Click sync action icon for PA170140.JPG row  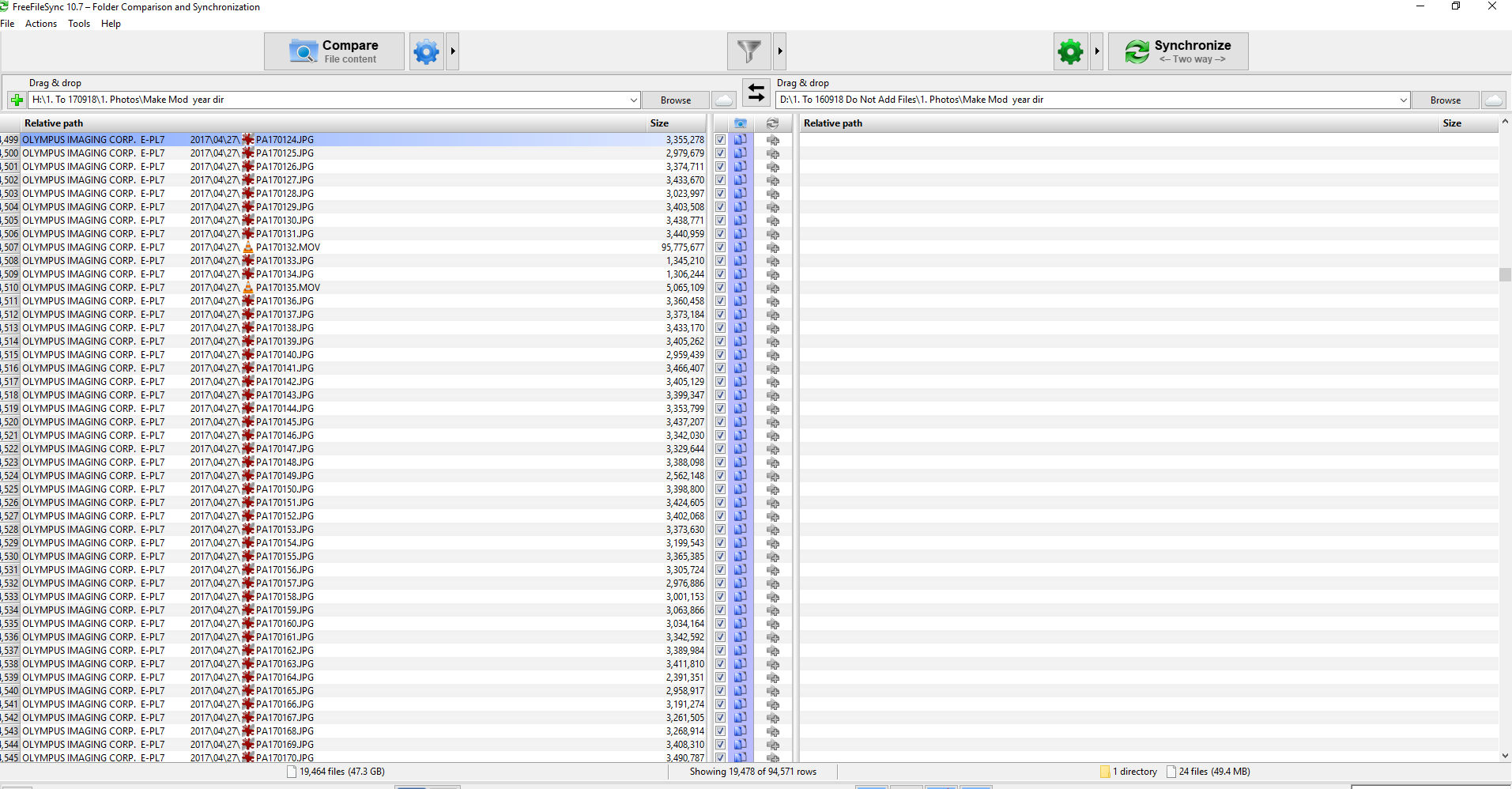773,355
